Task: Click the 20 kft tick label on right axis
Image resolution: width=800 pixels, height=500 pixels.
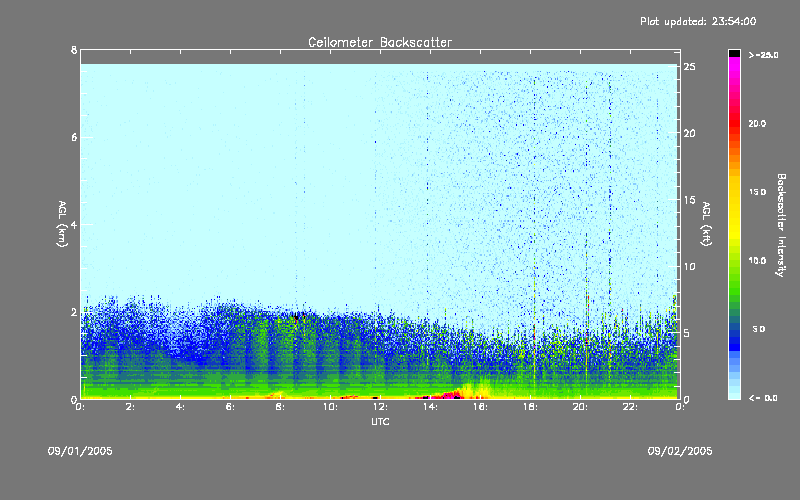Action: 689,133
